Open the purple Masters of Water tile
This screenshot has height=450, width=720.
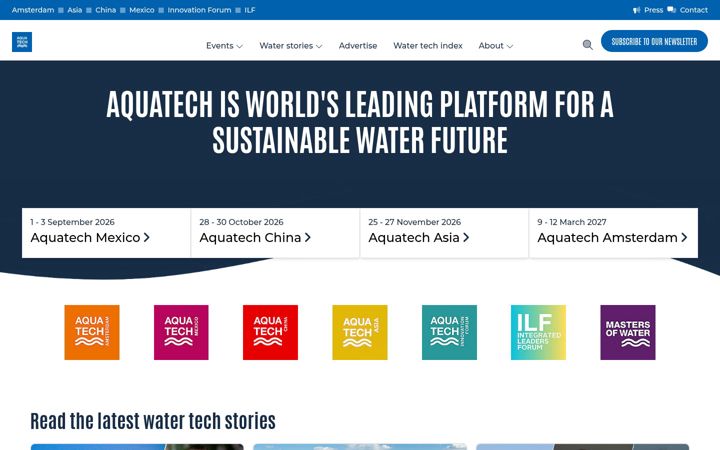click(628, 332)
